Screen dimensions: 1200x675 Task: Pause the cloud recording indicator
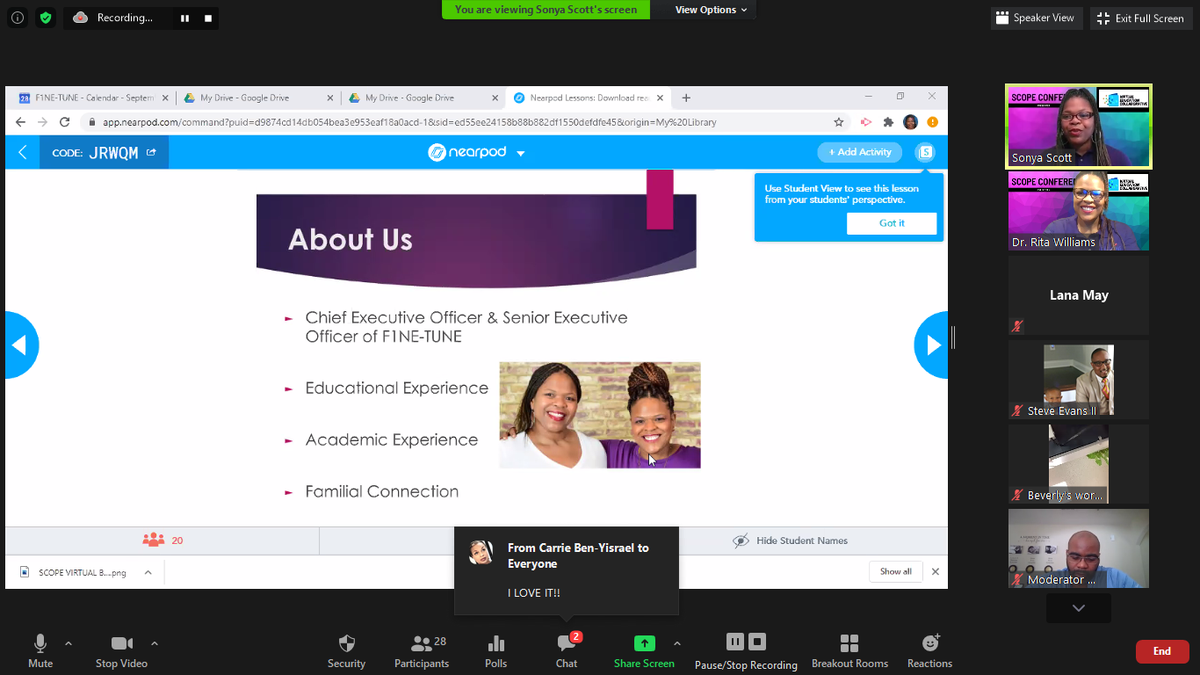pyautogui.click(x=185, y=18)
